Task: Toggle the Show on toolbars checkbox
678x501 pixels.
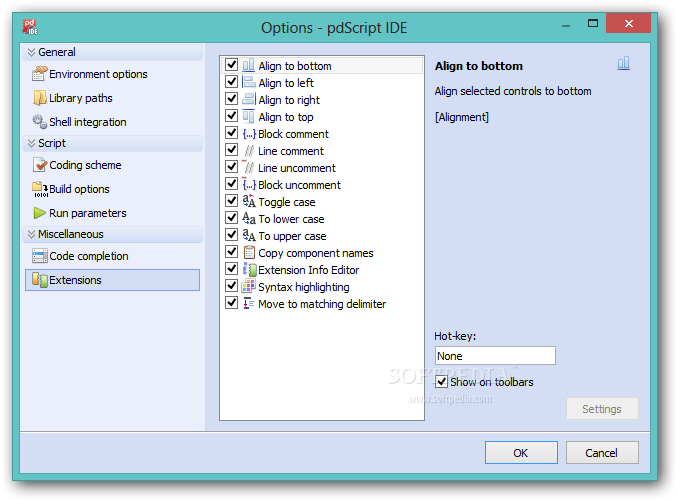Action: pyautogui.click(x=441, y=382)
